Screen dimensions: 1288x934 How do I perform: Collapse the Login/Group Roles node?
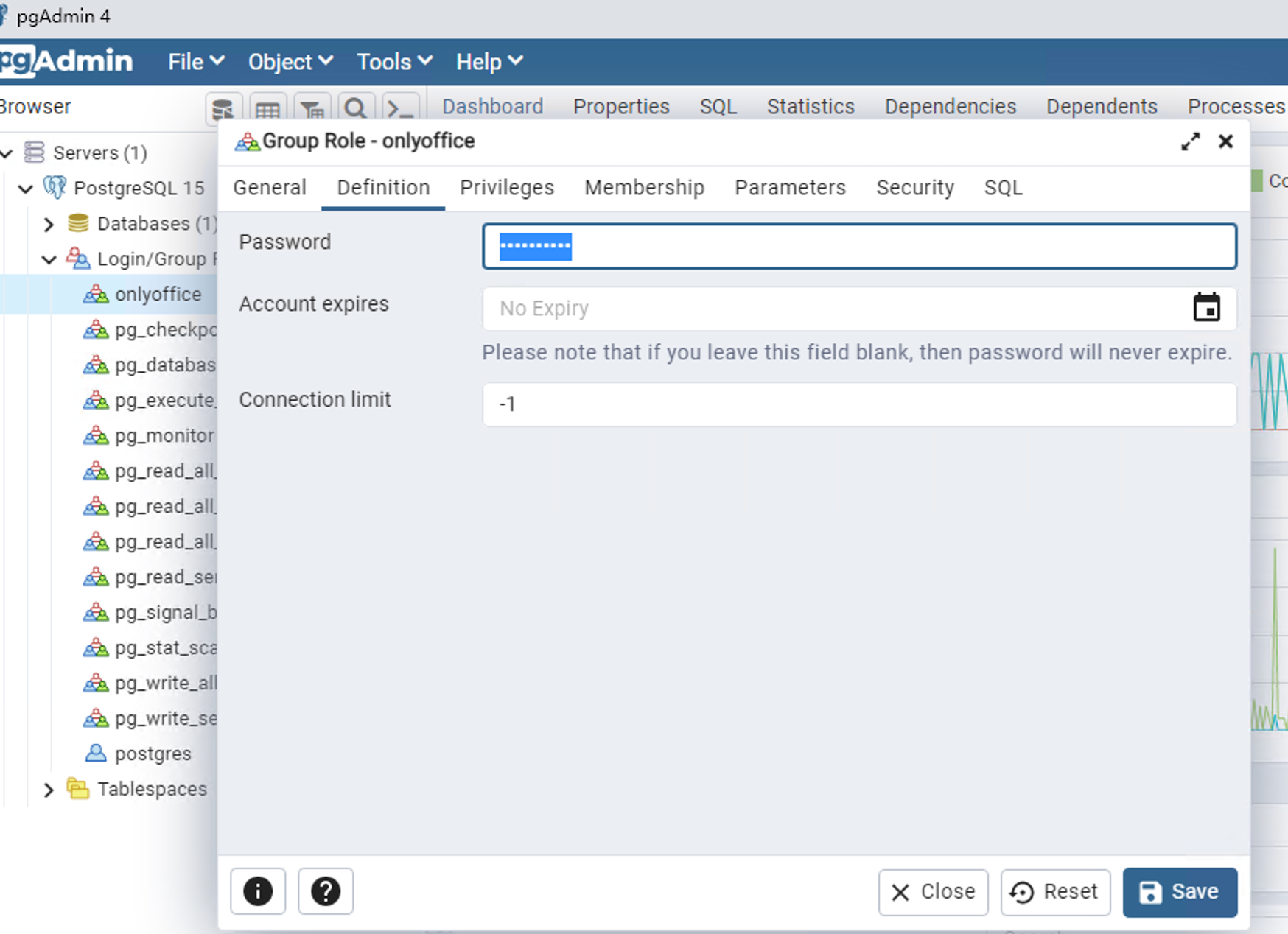coord(49,259)
